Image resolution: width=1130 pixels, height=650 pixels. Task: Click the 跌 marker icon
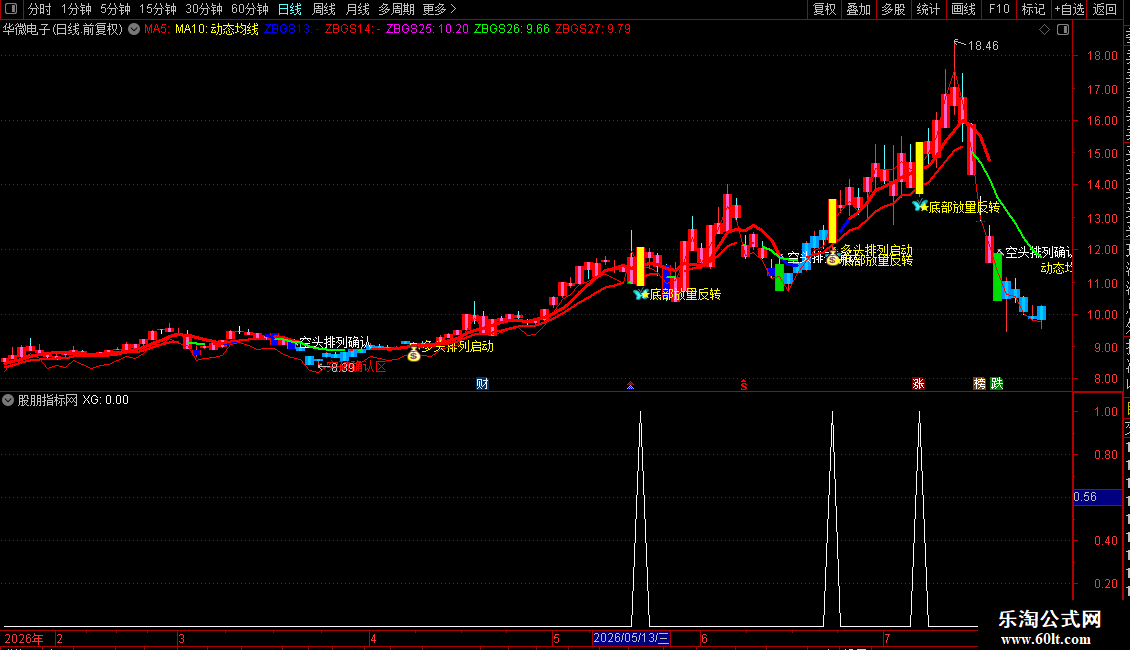coord(997,383)
